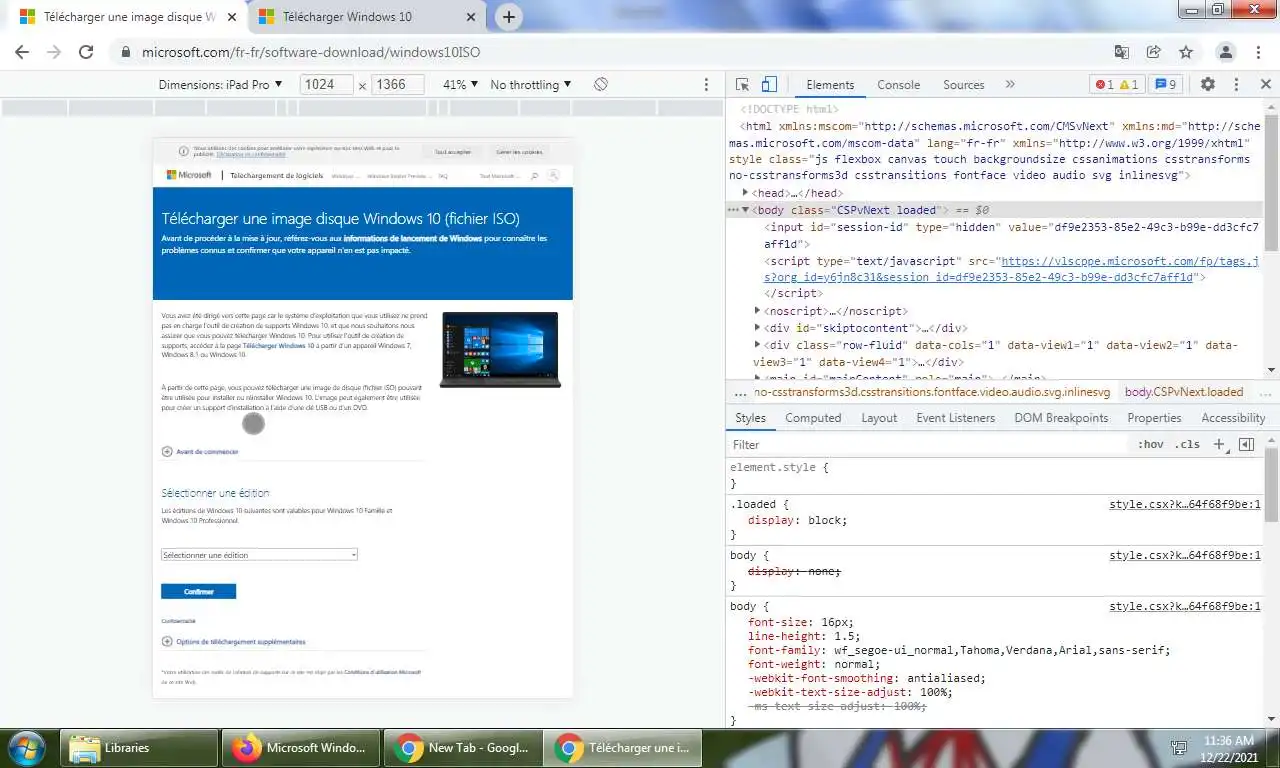Viewport: 1280px width, 768px height.
Task: Select body.CSPvNext.loaded breadcrumb
Action: (x=1184, y=392)
